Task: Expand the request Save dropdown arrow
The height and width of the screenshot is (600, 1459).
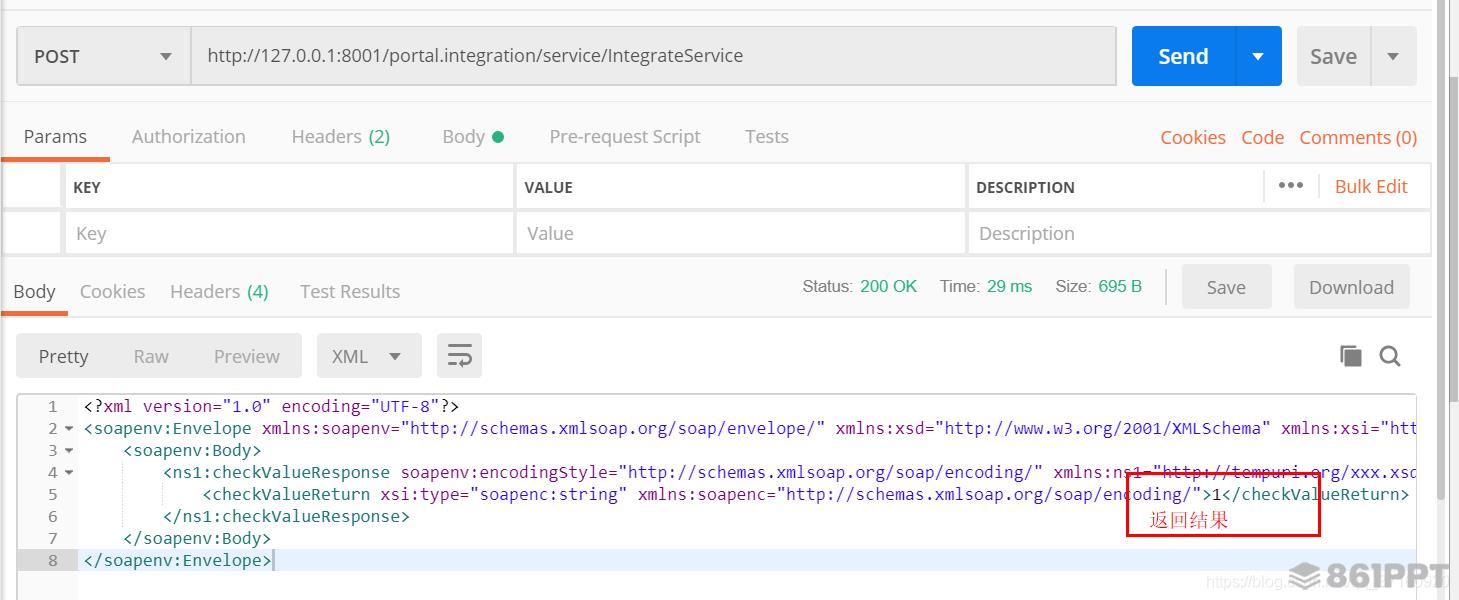Action: 1393,56
